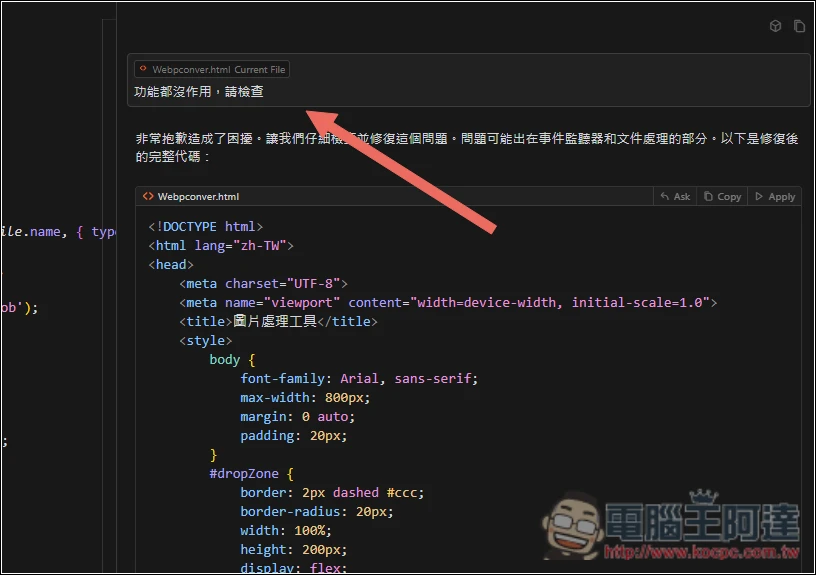This screenshot has width=816, height=575.
Task: Click the font-family: Arial, sans-serif line
Action: (x=359, y=378)
